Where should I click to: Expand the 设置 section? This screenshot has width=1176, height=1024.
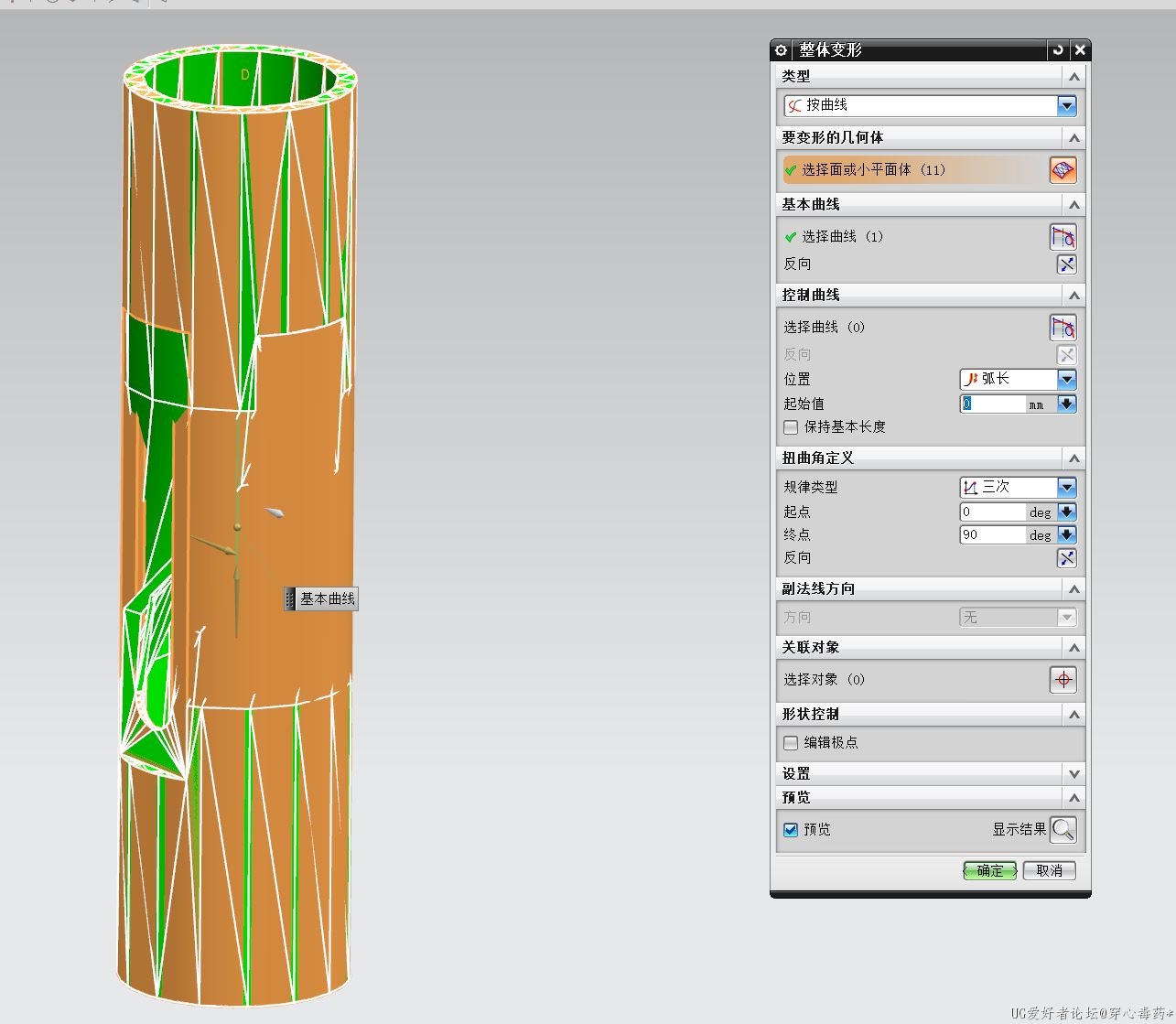[1074, 774]
